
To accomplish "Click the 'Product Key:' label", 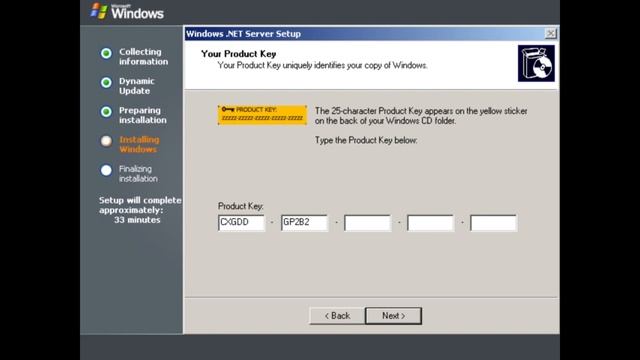I will click(x=240, y=206).
